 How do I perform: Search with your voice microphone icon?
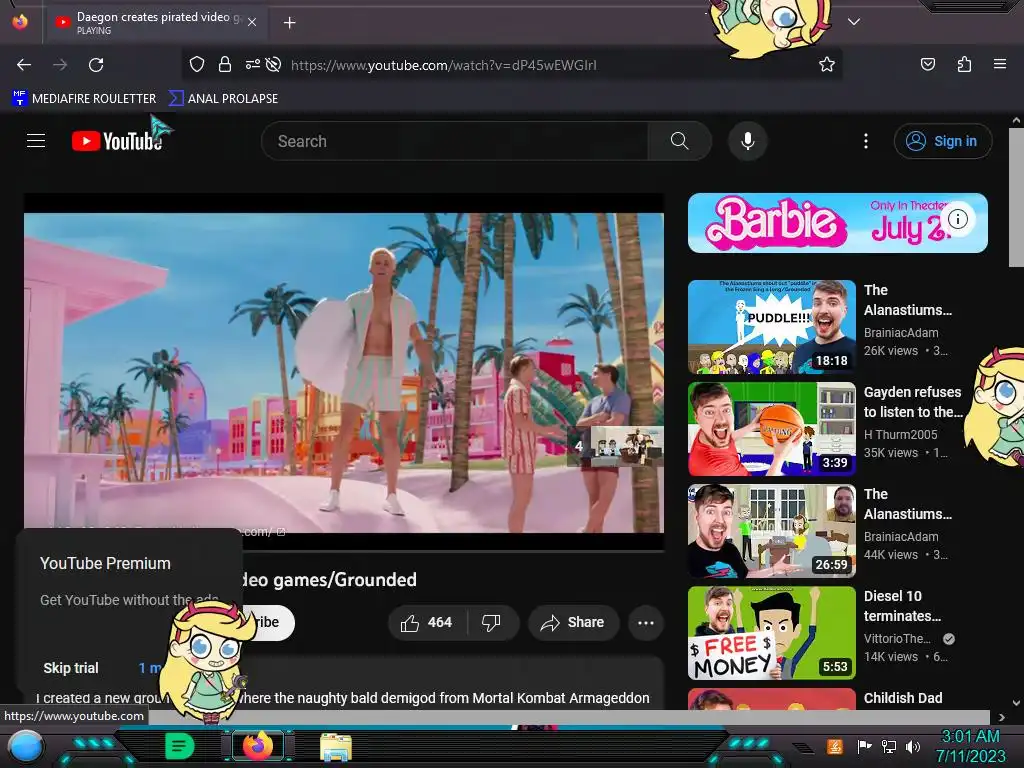tap(748, 141)
